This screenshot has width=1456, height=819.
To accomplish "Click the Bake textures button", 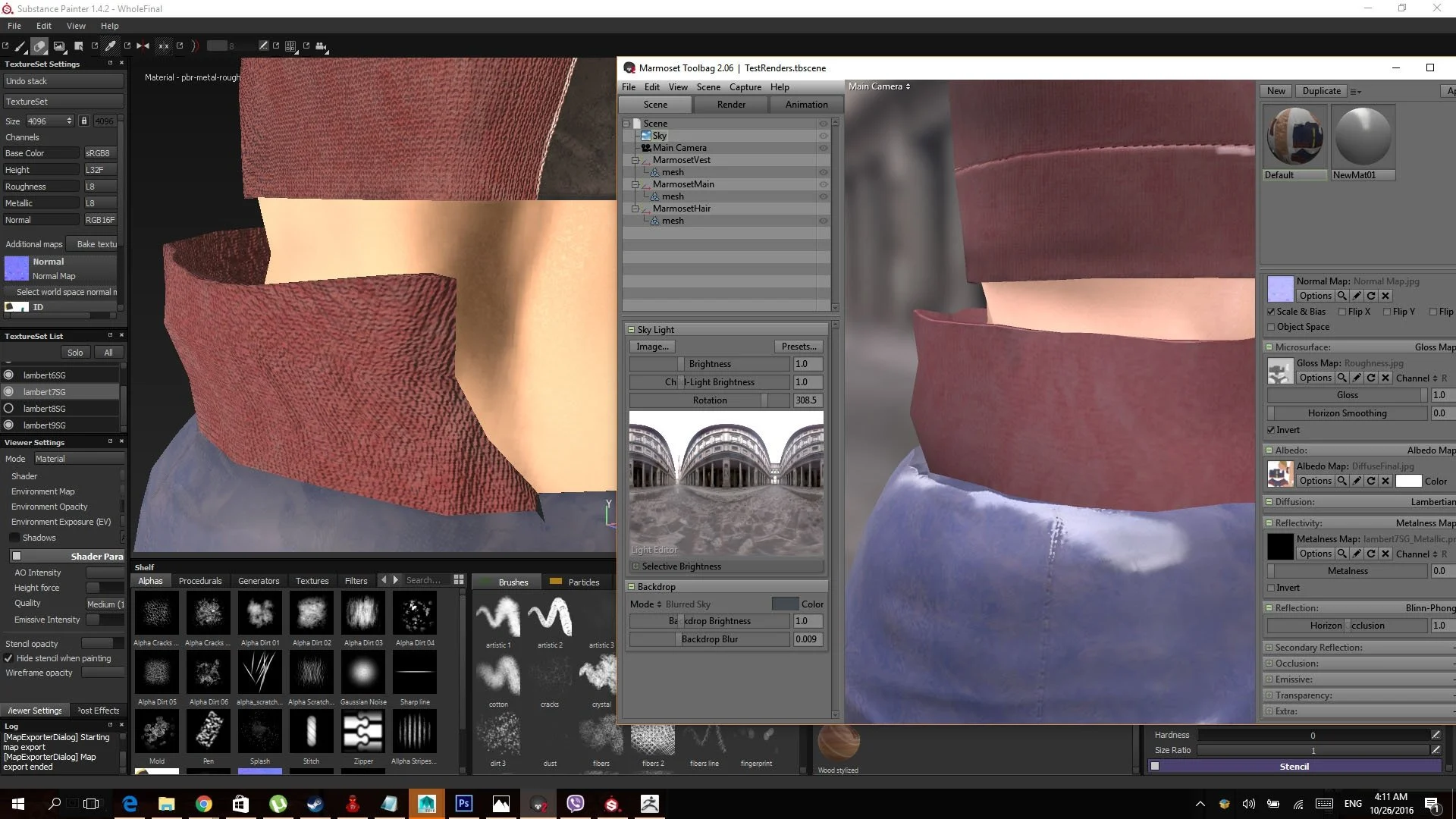I will pos(96,244).
